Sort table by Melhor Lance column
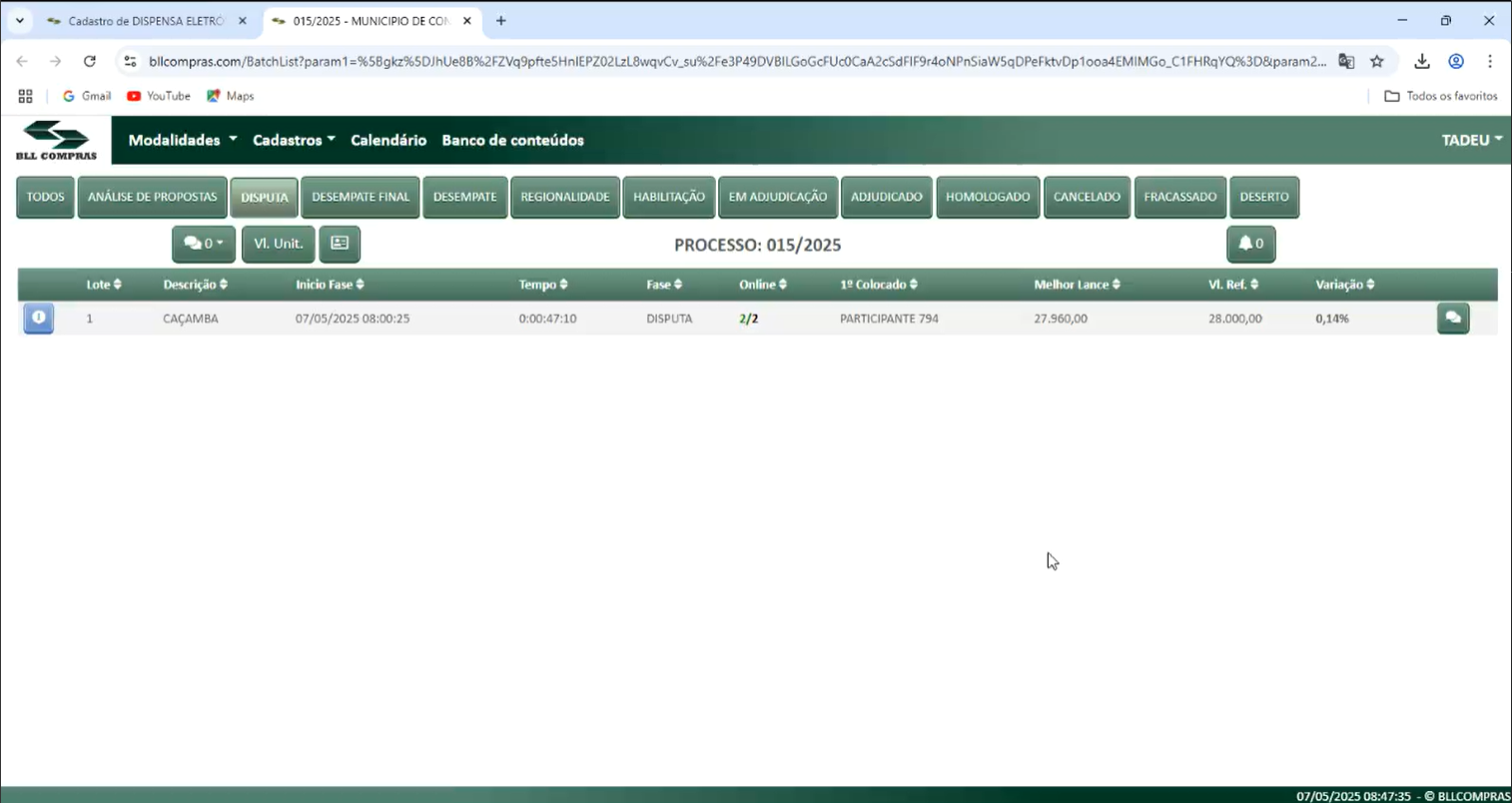 pos(1077,285)
